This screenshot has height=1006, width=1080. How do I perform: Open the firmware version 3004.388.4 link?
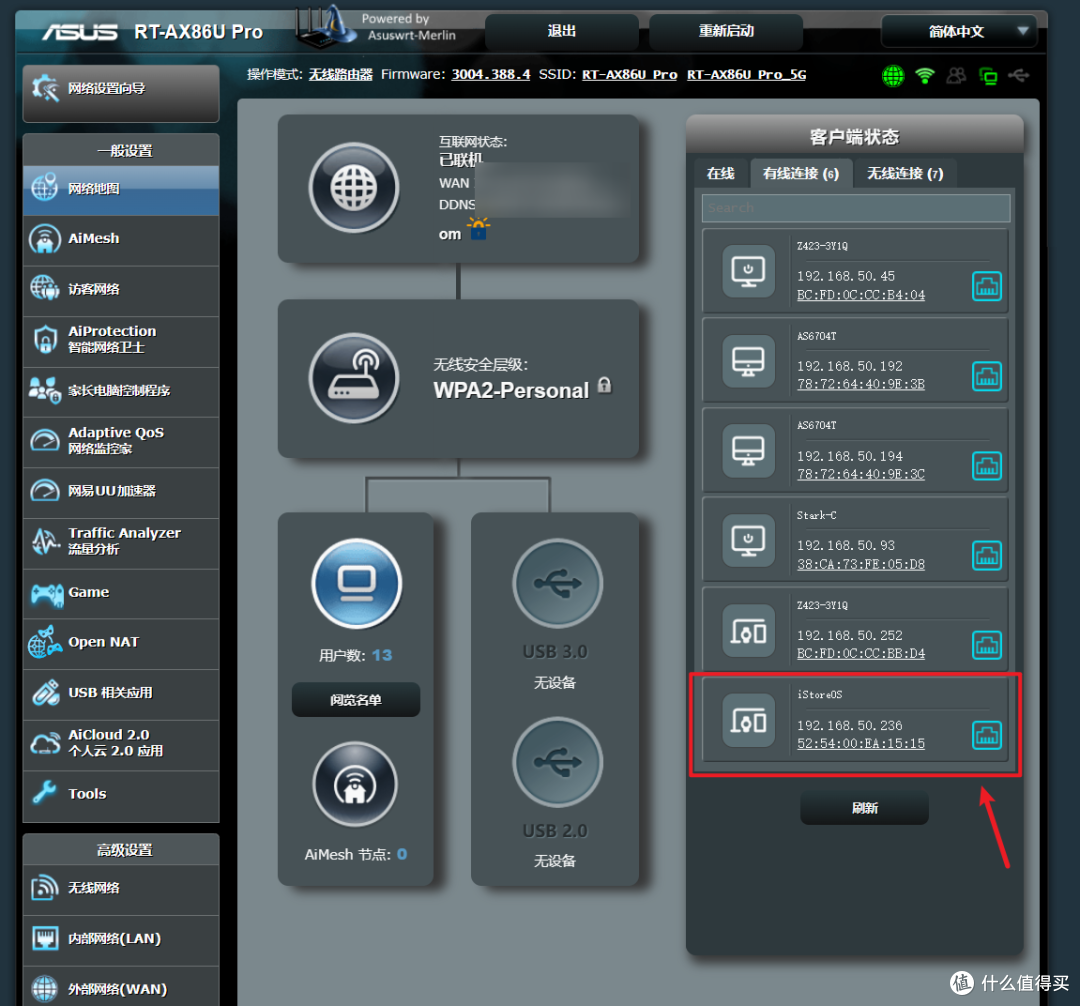490,74
